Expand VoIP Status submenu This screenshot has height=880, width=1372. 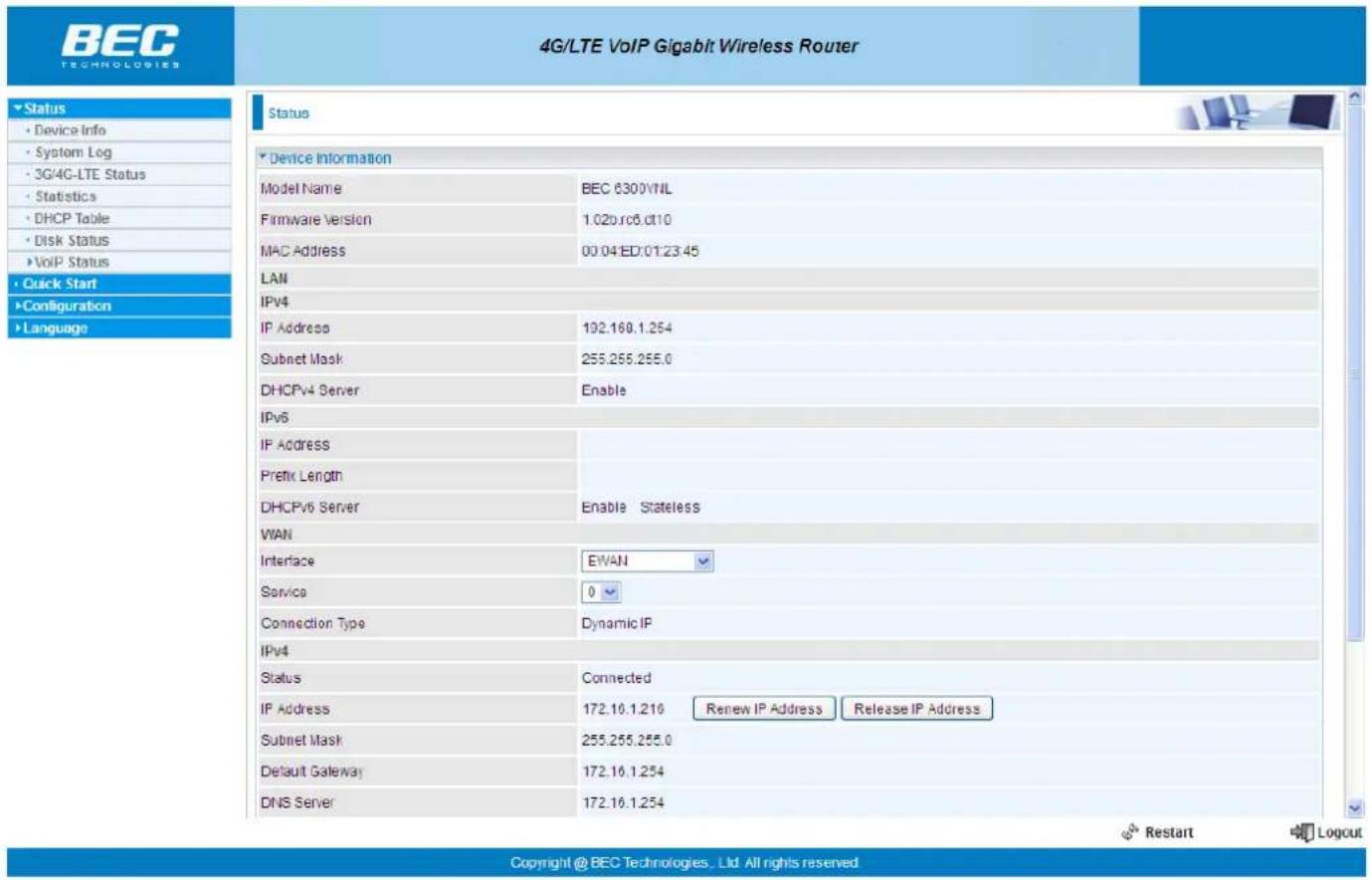pos(68,262)
